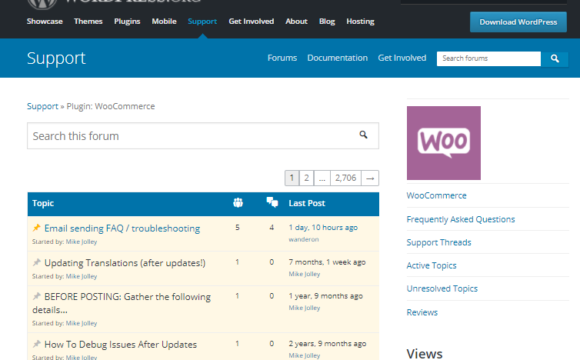Open the Reviews sidebar link
Screen dimensions: 580x360
pos(422,312)
